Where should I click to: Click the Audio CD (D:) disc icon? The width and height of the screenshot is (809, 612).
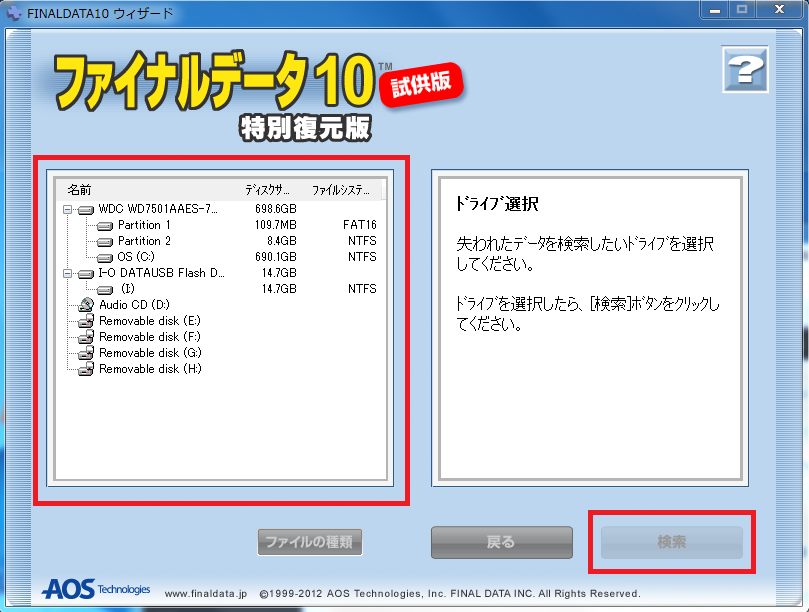pos(86,305)
